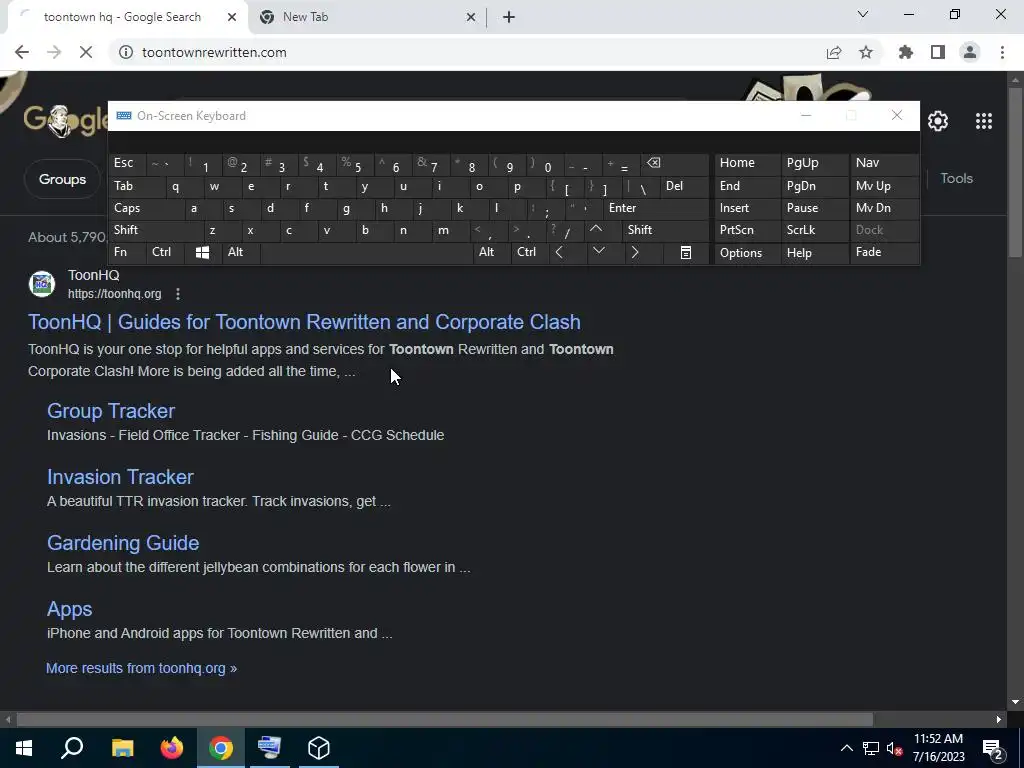The height and width of the screenshot is (768, 1024).
Task: Click the context menu key on the keyboard
Action: (686, 253)
